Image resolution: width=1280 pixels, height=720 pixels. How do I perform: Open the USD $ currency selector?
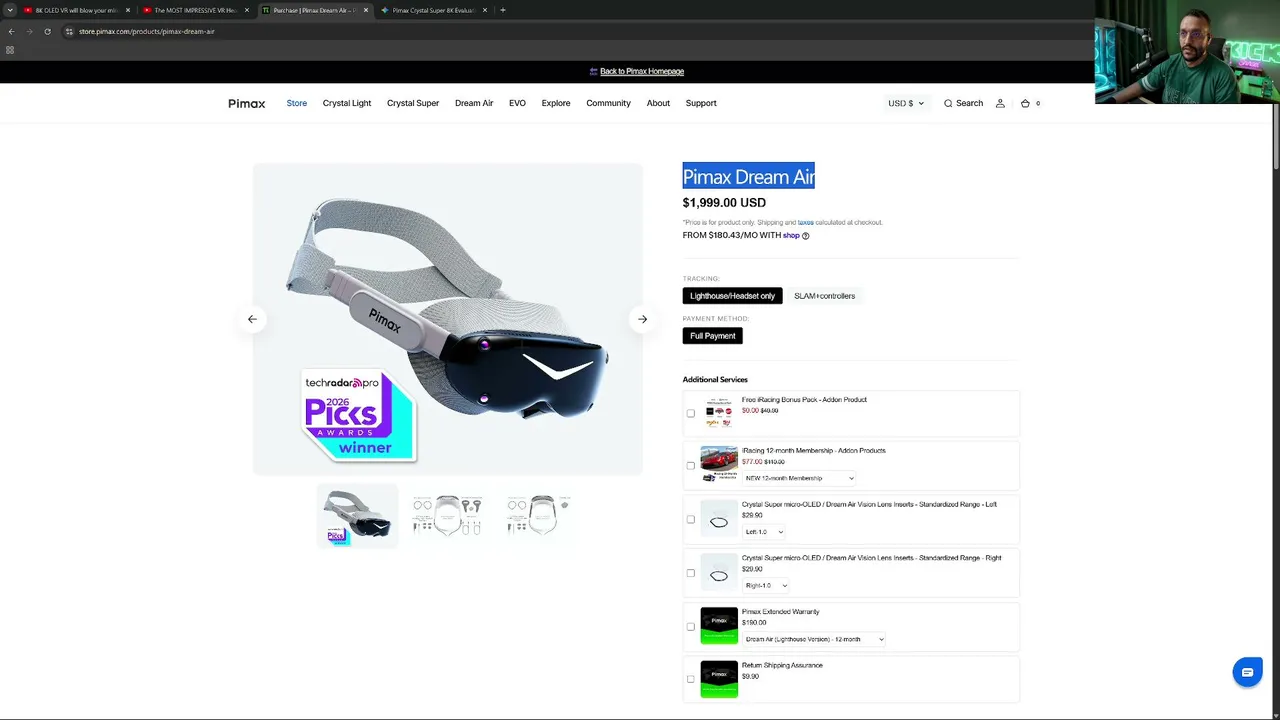pos(906,103)
